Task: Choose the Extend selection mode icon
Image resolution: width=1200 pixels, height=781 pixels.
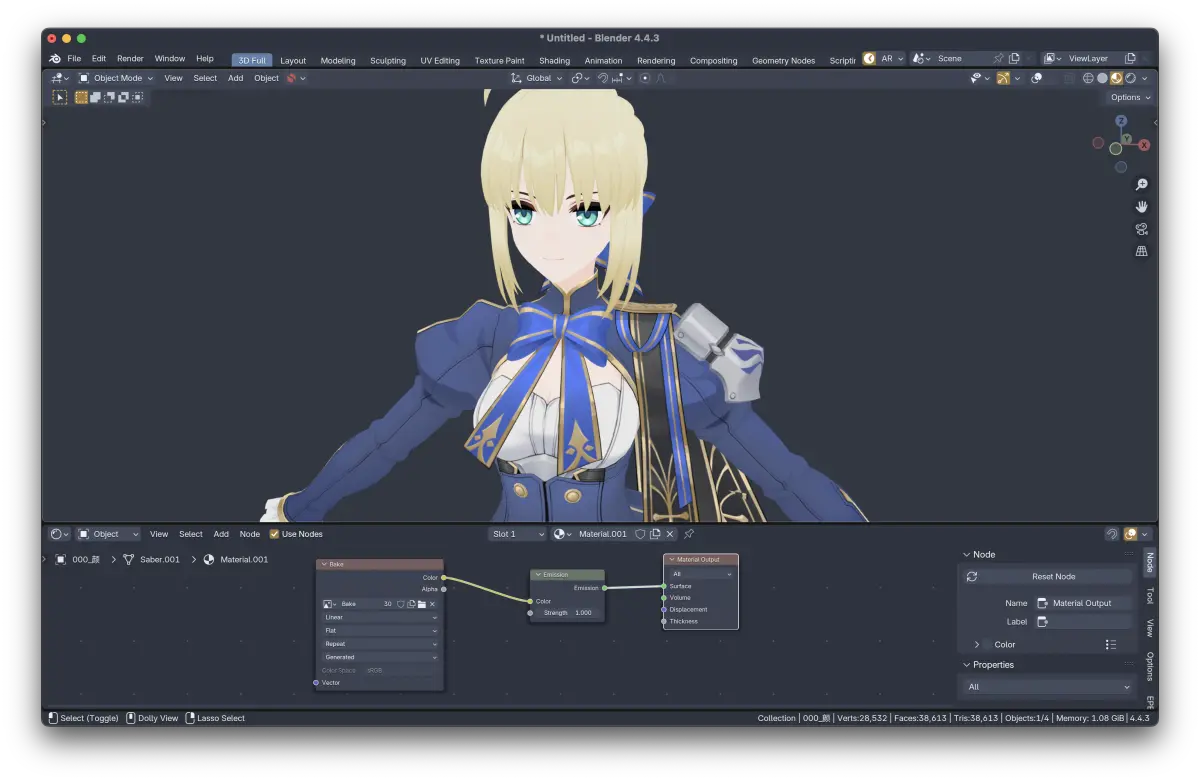Action: [x=95, y=97]
